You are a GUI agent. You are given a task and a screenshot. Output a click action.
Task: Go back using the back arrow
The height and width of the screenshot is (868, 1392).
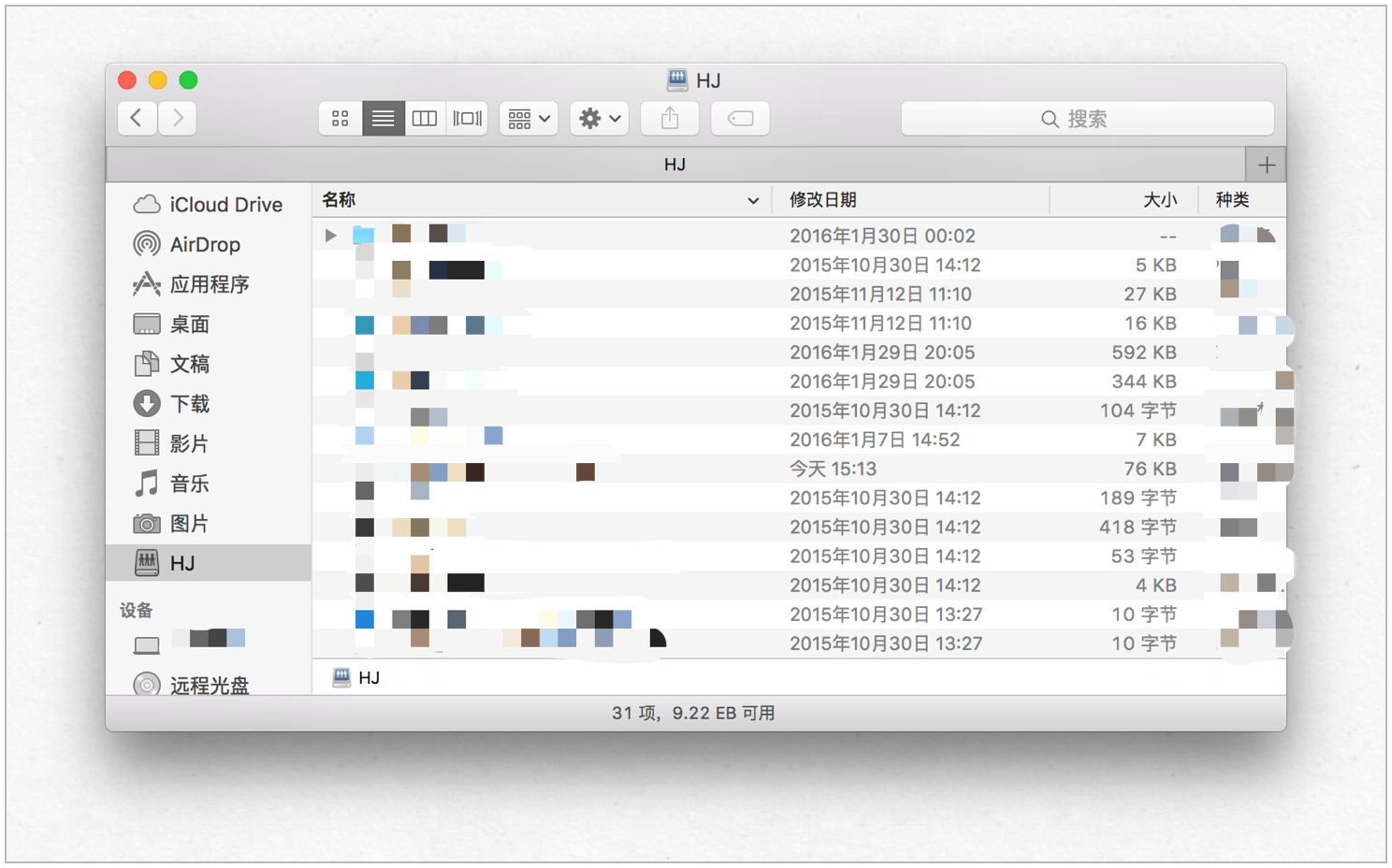point(138,118)
